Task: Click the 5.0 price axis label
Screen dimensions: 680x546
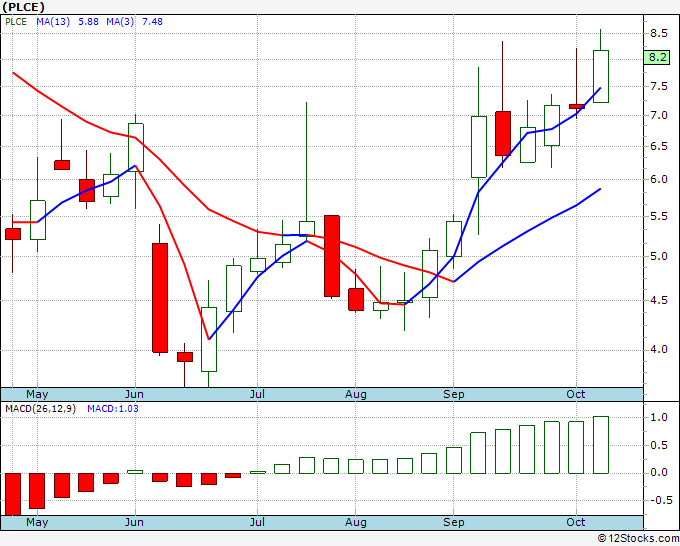Action: click(658, 256)
